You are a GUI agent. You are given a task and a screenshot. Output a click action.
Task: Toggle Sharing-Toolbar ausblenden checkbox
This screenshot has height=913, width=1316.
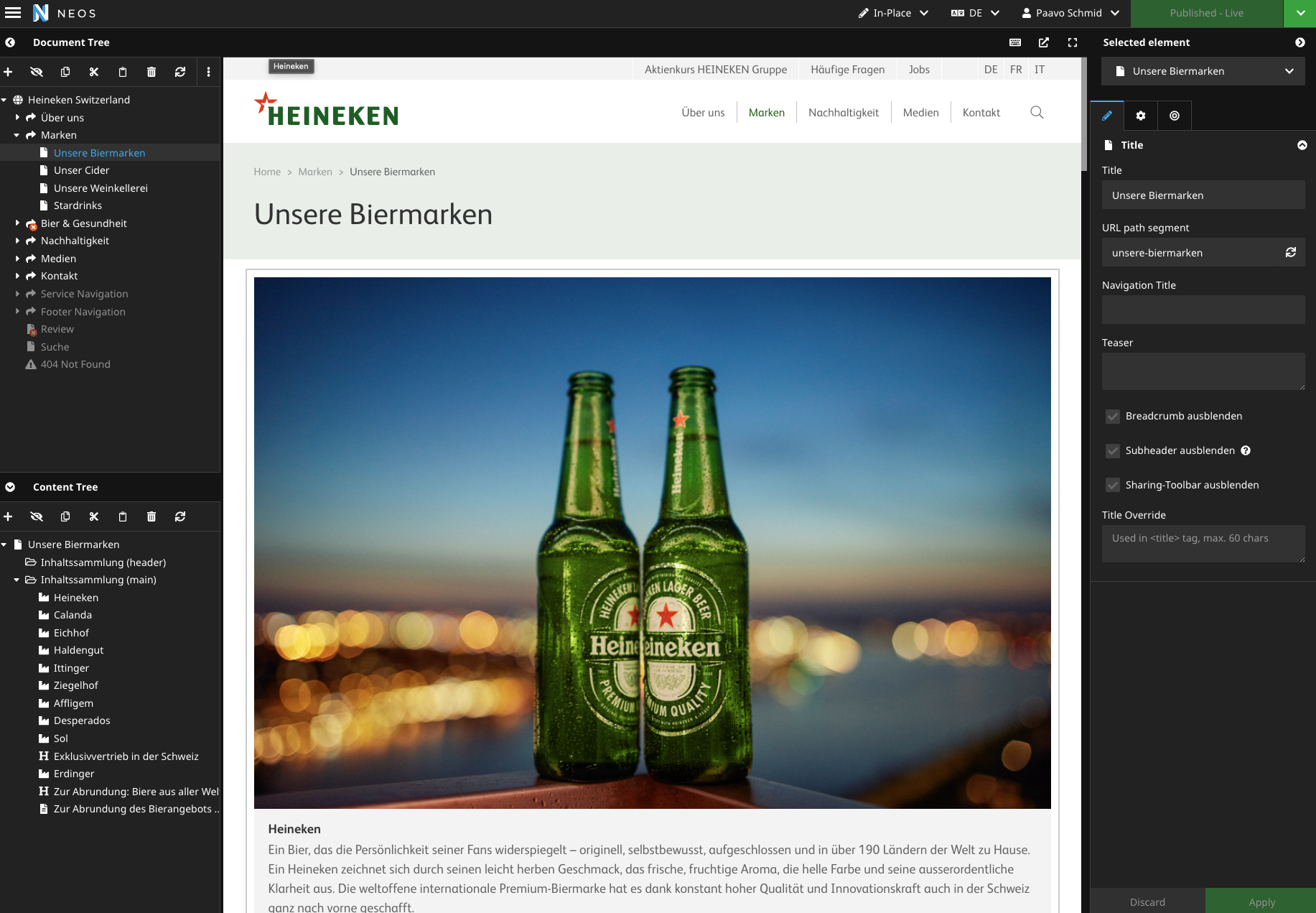pyautogui.click(x=1113, y=486)
